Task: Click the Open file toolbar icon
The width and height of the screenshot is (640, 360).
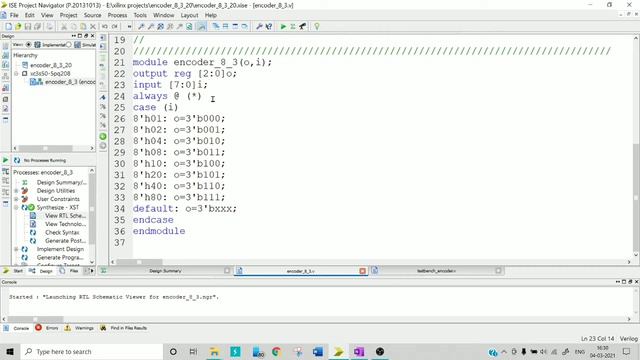Action: (18, 27)
